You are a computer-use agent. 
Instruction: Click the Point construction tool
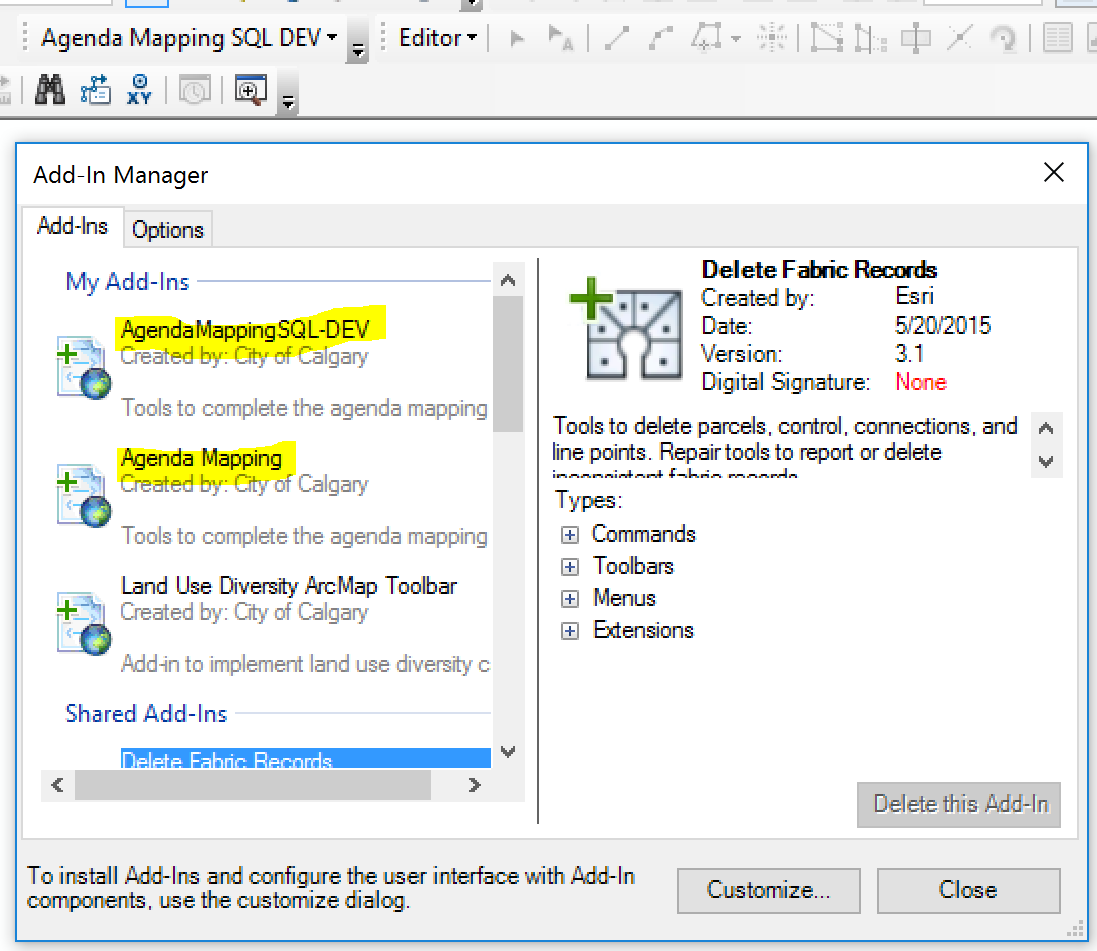771,38
